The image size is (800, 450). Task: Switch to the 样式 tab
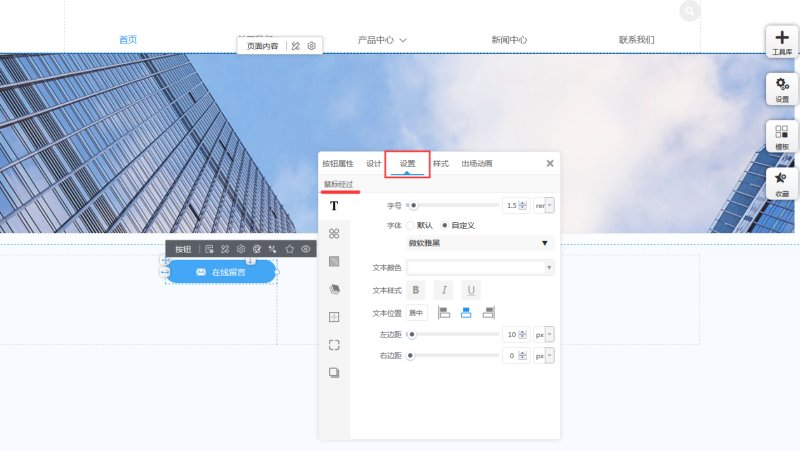440,163
